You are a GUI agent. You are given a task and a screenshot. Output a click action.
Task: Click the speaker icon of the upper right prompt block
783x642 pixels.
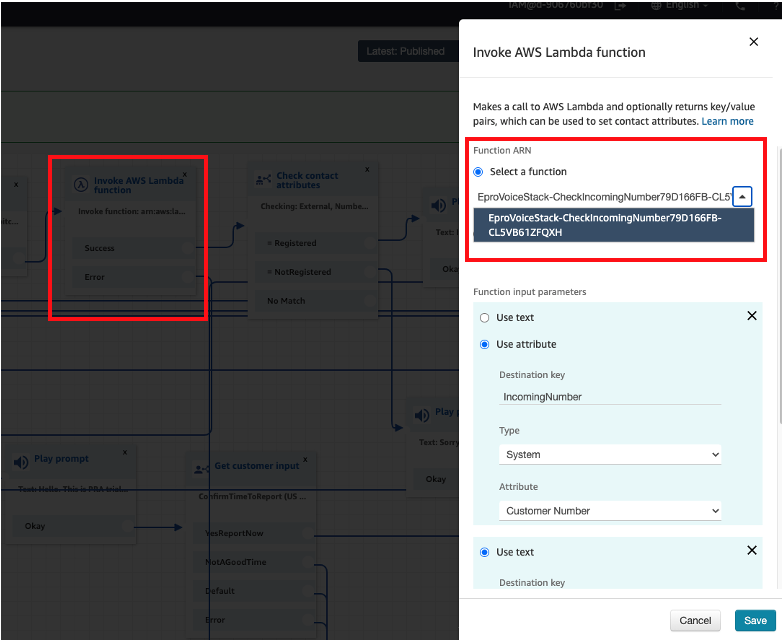(438, 205)
